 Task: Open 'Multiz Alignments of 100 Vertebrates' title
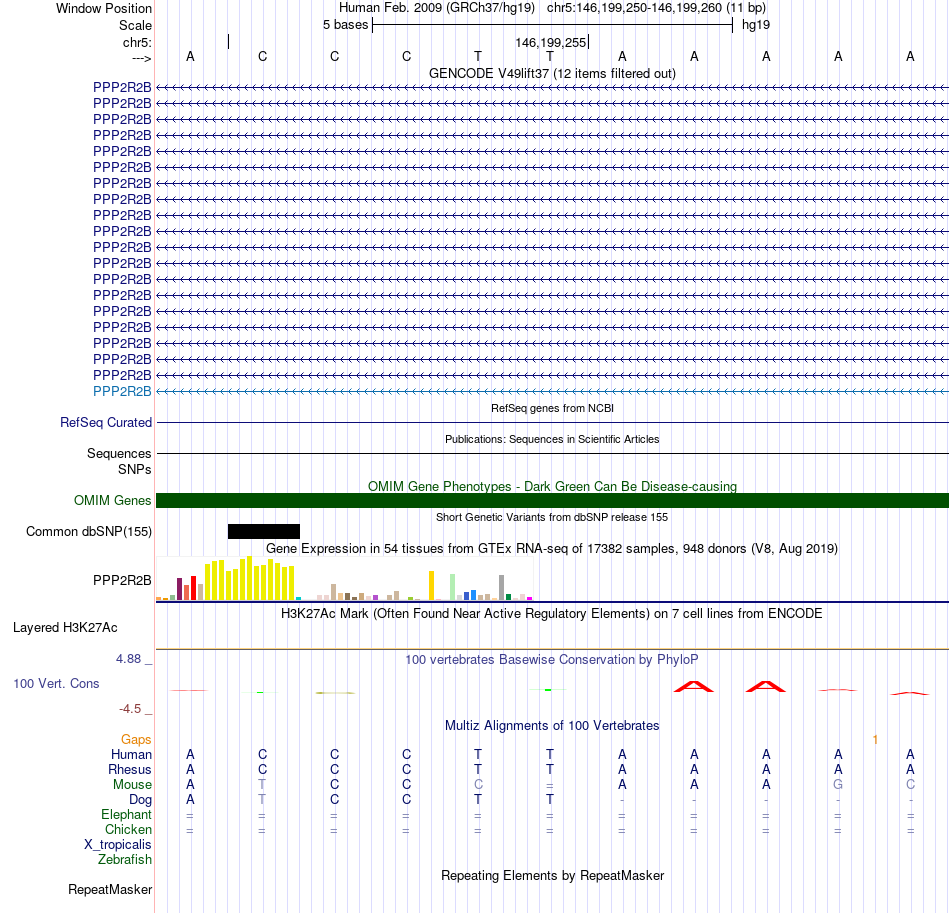552,726
